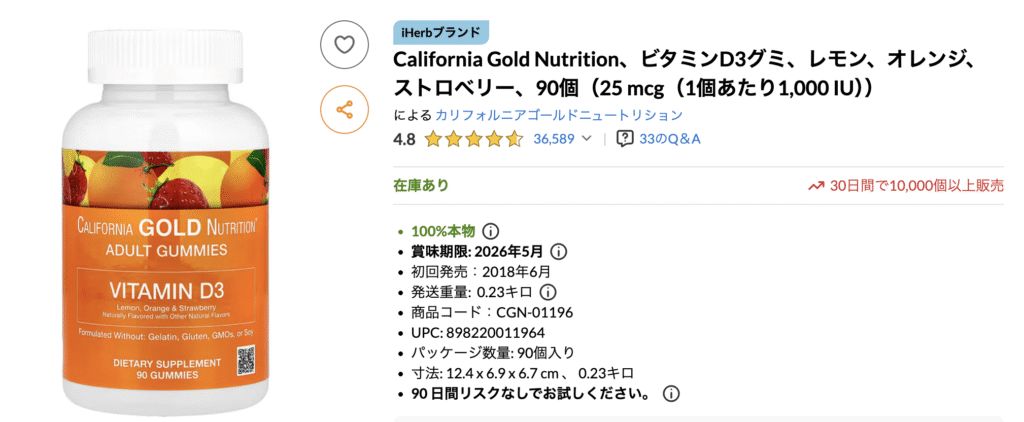Go to the 33のQ&A link

(x=669, y=139)
